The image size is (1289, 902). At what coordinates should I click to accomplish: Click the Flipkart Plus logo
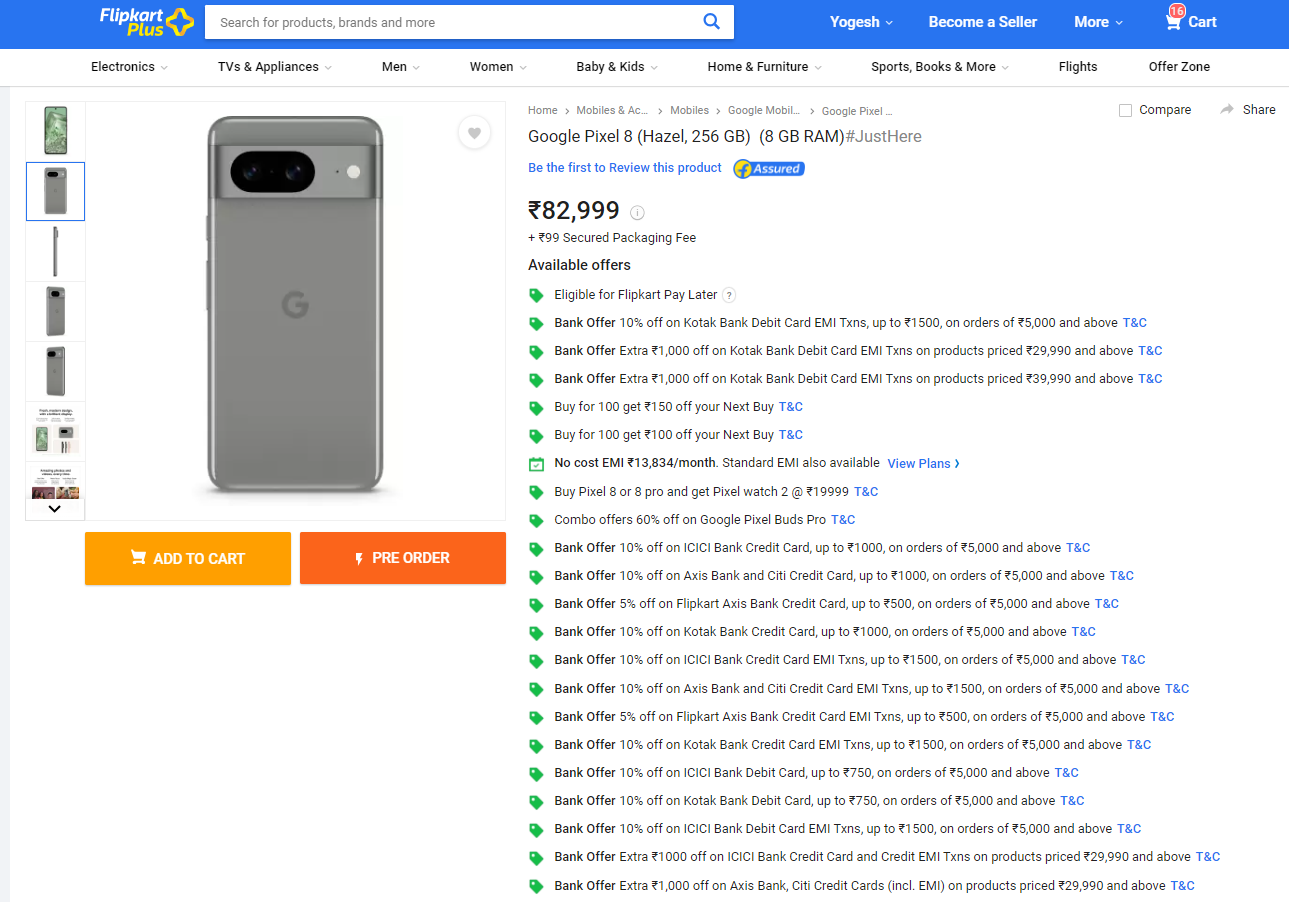pos(146,21)
